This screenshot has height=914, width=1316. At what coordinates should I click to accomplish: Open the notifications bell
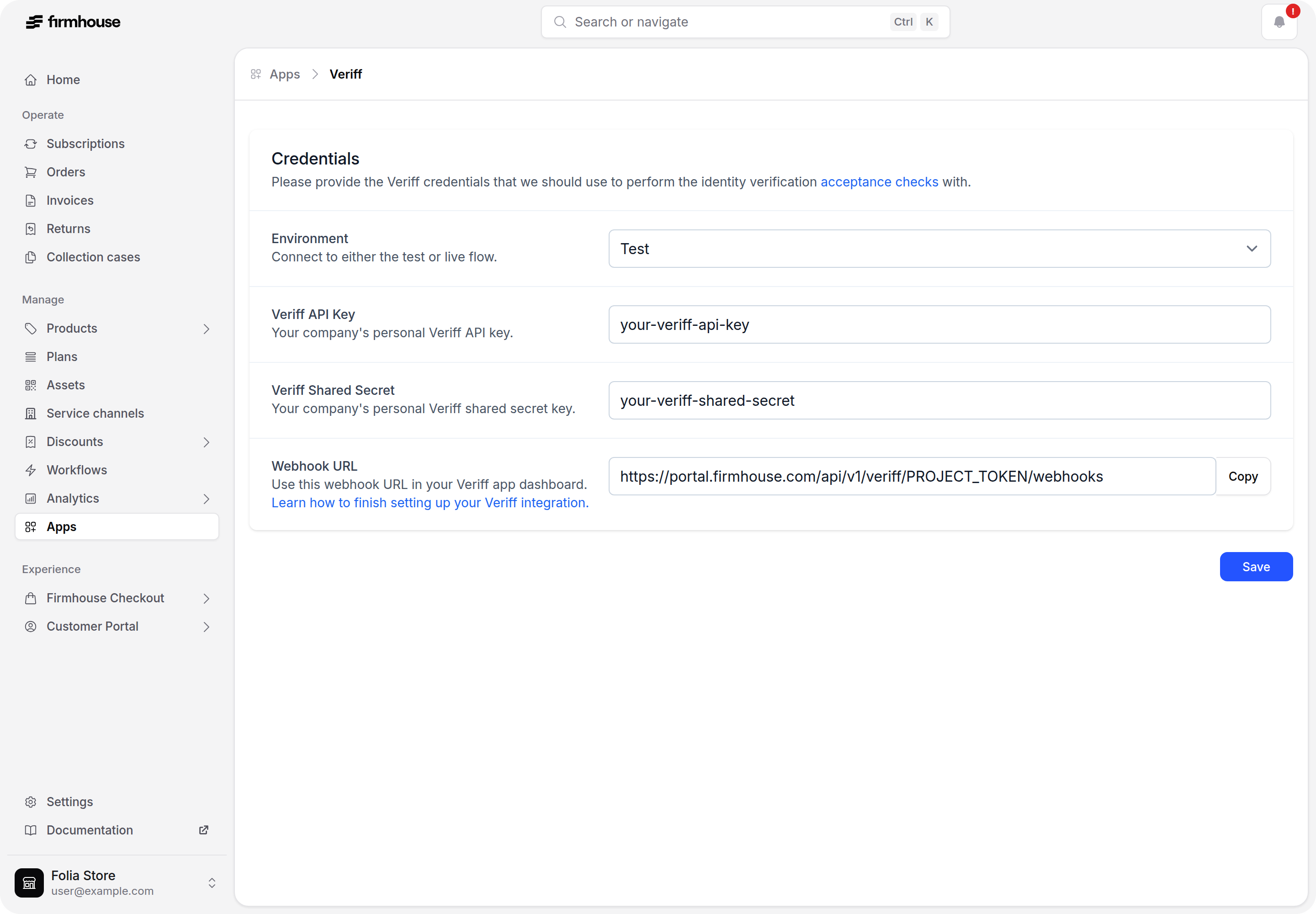pyautogui.click(x=1279, y=22)
